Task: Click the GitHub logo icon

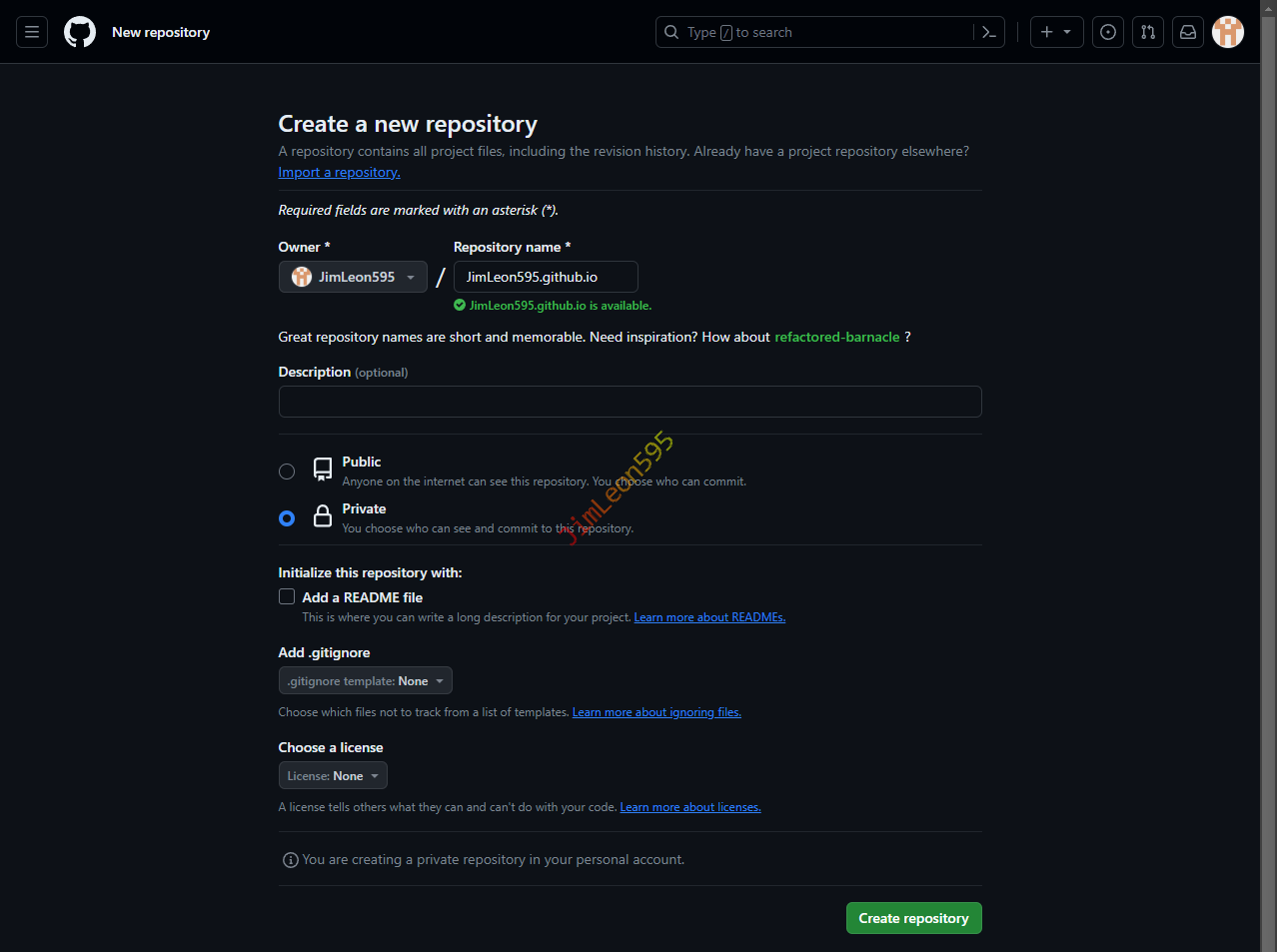Action: 80,32
